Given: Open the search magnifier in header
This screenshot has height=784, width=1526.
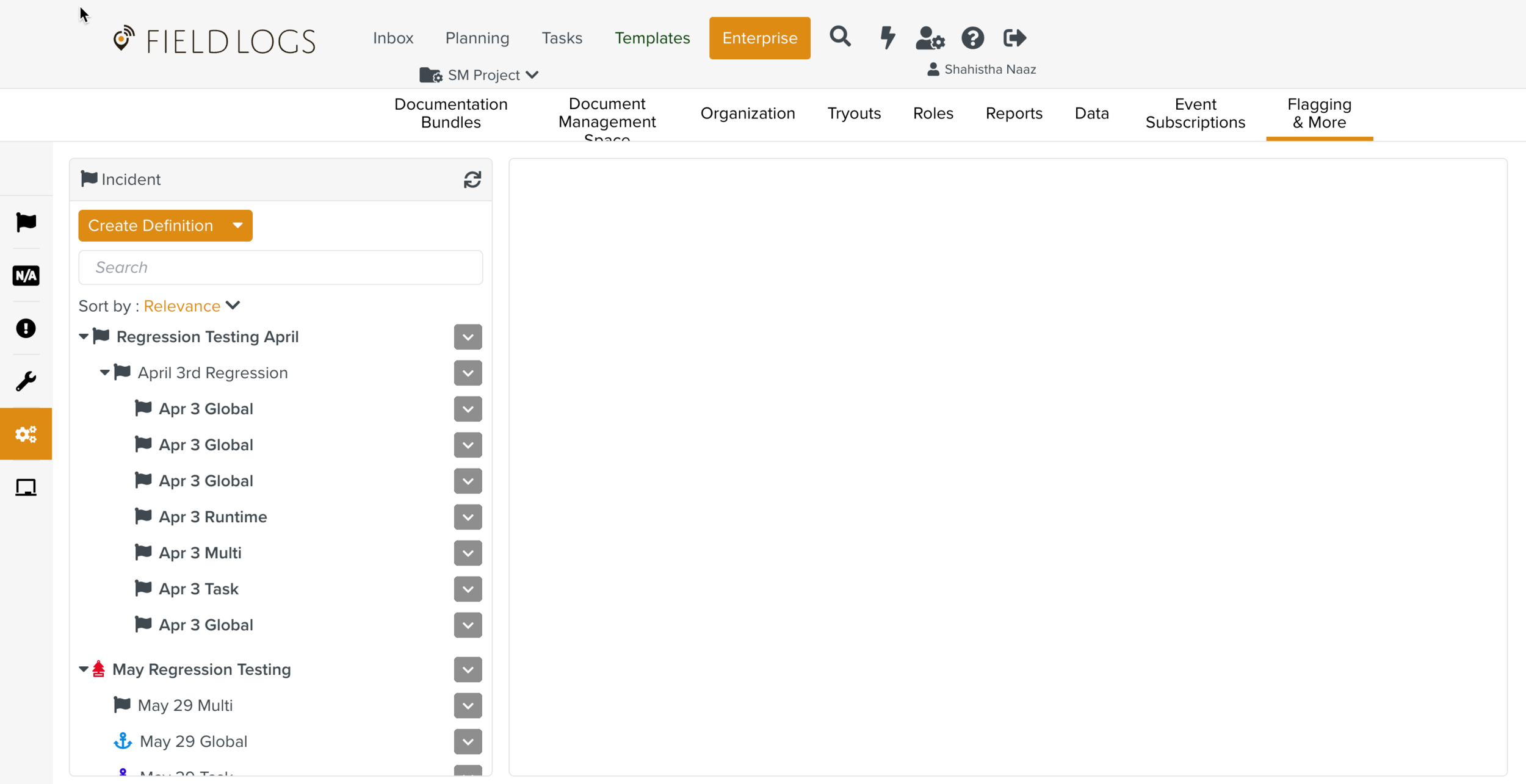Looking at the screenshot, I should click(x=840, y=37).
